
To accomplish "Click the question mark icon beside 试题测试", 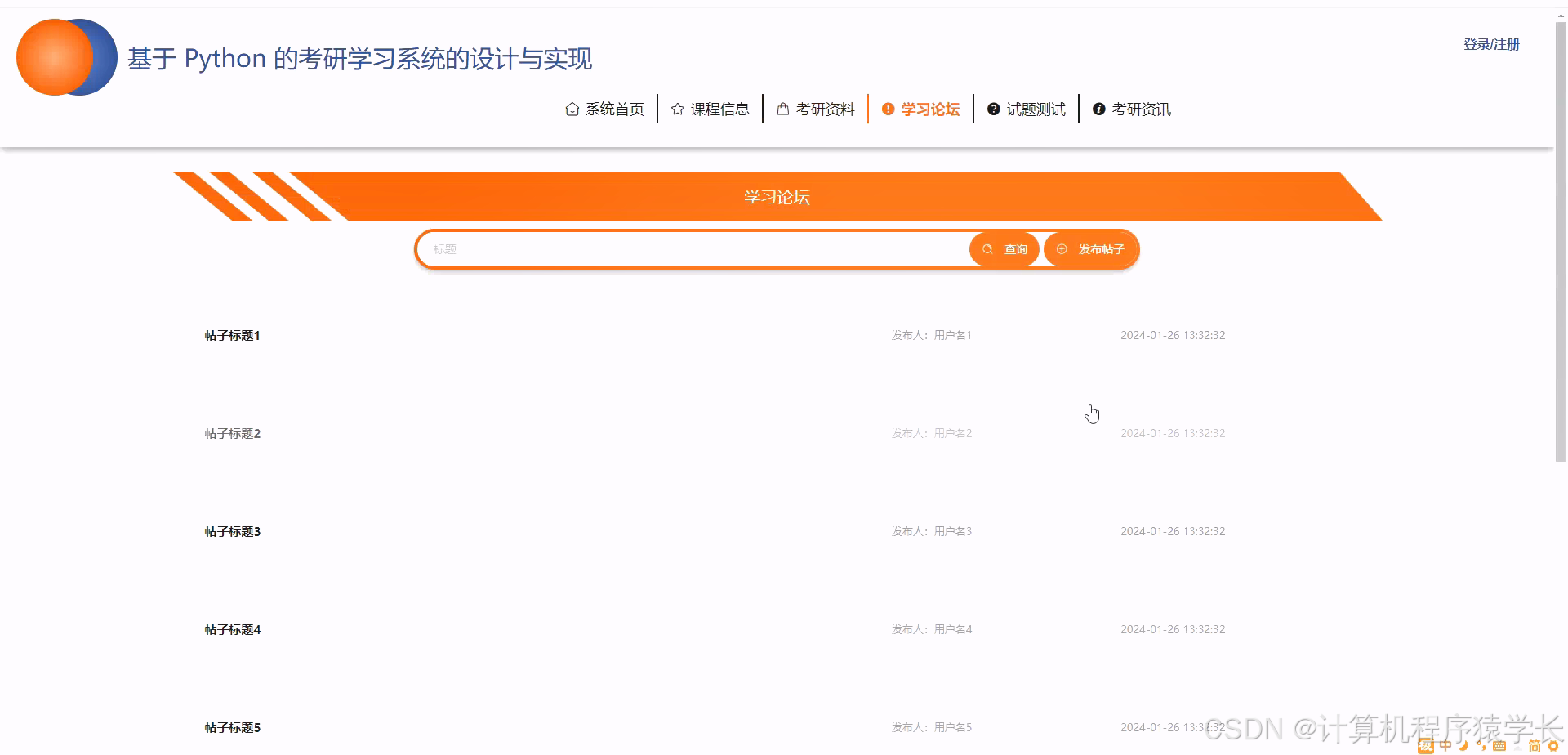I will point(993,109).
